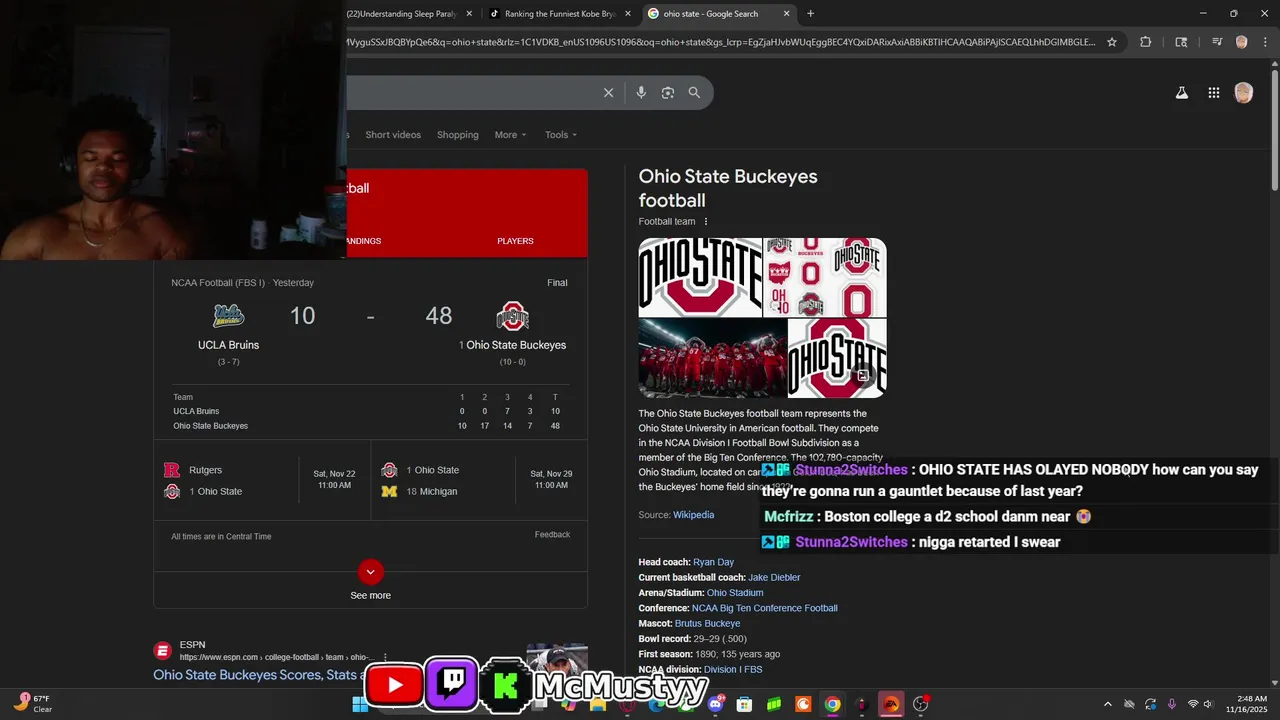1280x720 pixels.
Task: Click the browser address bar URL
Action: click(x=721, y=42)
